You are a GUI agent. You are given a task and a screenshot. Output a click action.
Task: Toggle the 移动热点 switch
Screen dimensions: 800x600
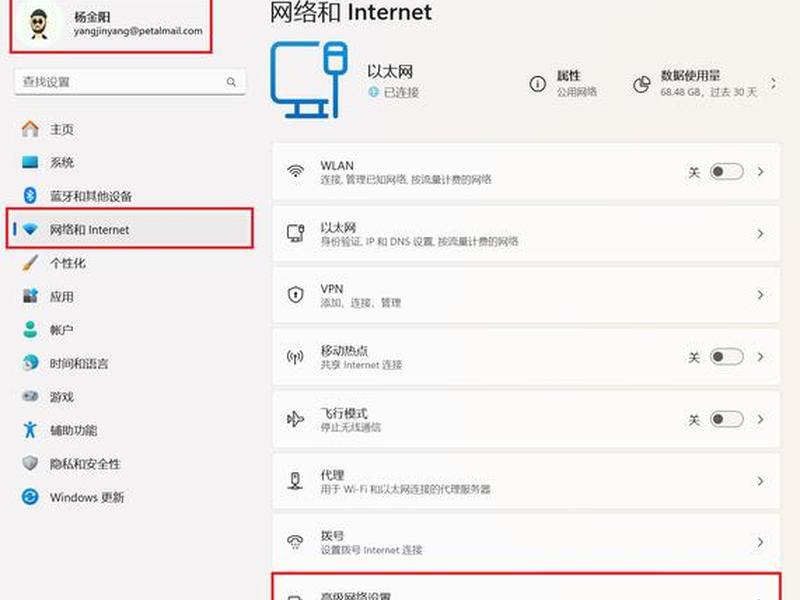(727, 357)
